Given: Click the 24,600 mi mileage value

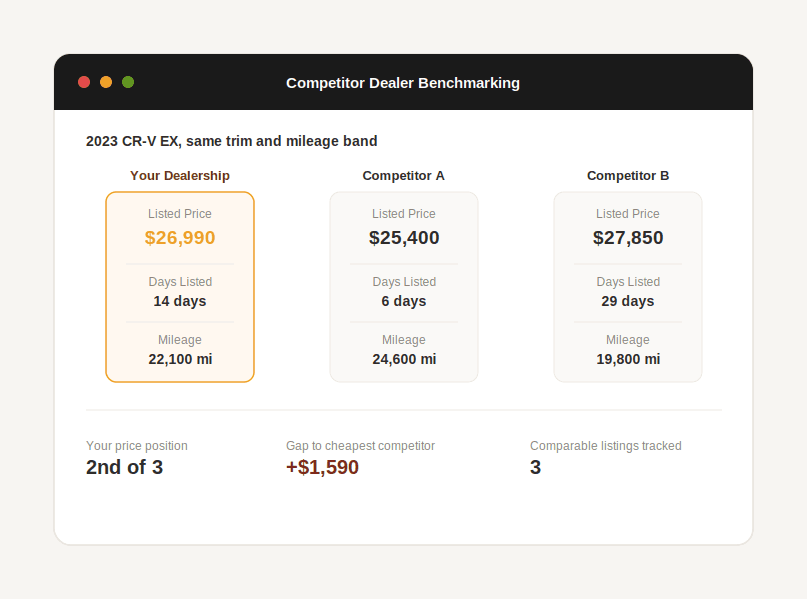Looking at the screenshot, I should click(x=404, y=359).
